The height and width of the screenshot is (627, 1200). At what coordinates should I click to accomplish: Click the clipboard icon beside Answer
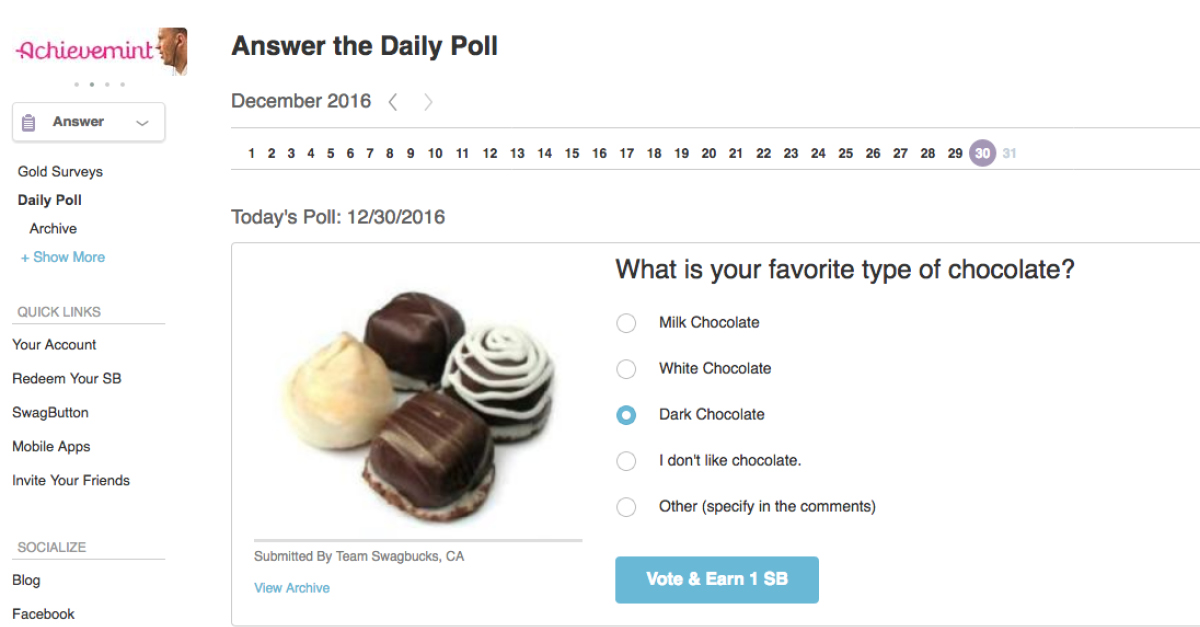point(29,122)
